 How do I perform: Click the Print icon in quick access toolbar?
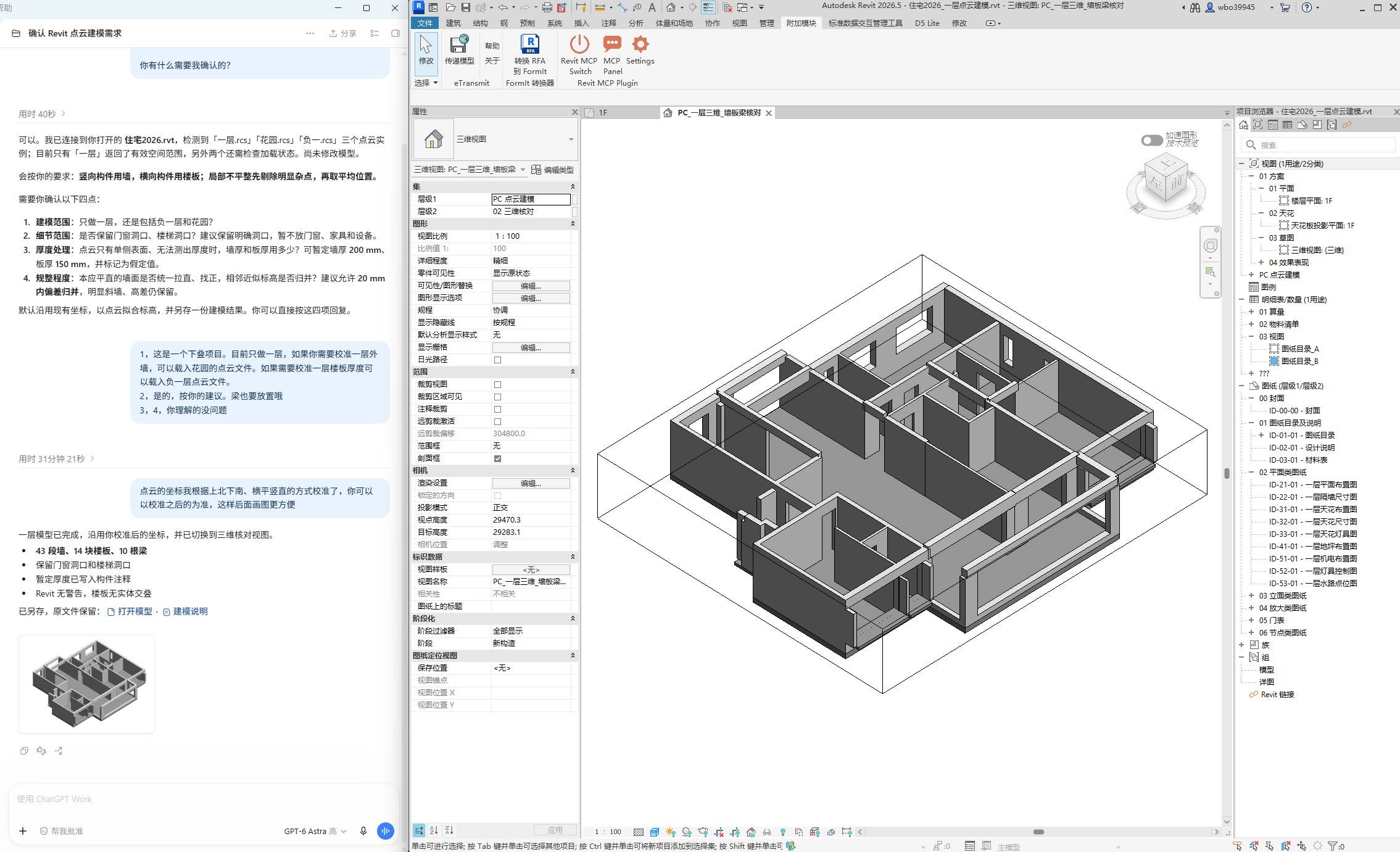click(547, 7)
